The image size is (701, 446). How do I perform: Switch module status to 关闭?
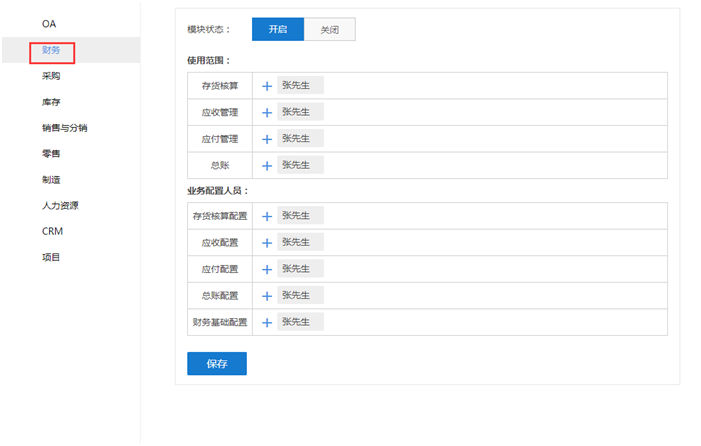pyautogui.click(x=329, y=29)
